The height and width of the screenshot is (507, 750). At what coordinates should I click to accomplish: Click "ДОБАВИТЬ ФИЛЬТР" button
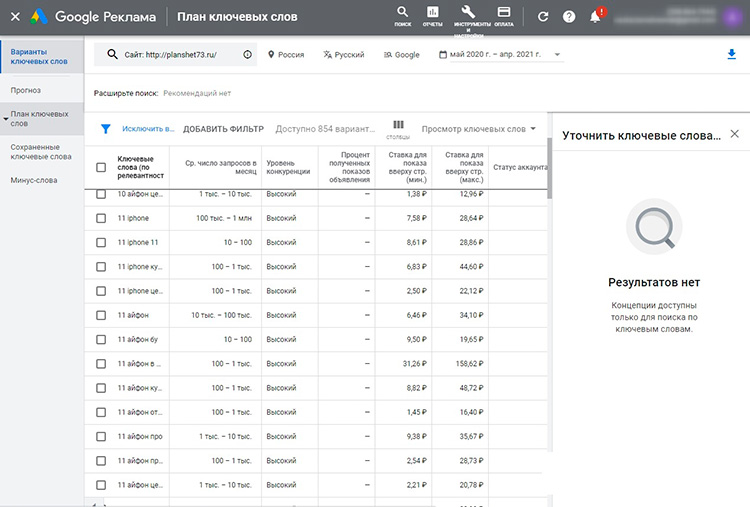pos(223,129)
